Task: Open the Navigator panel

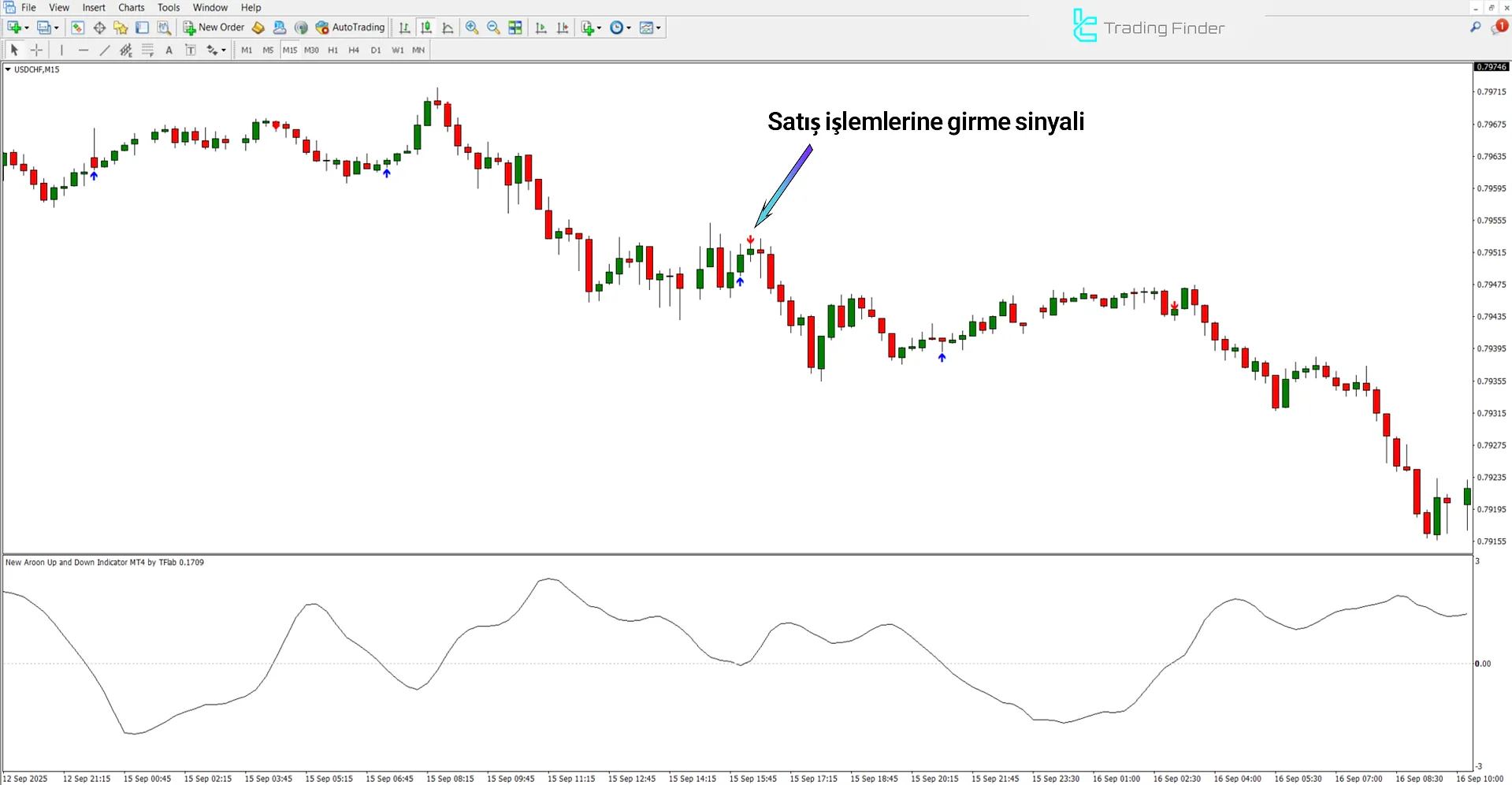Action: coord(121,28)
